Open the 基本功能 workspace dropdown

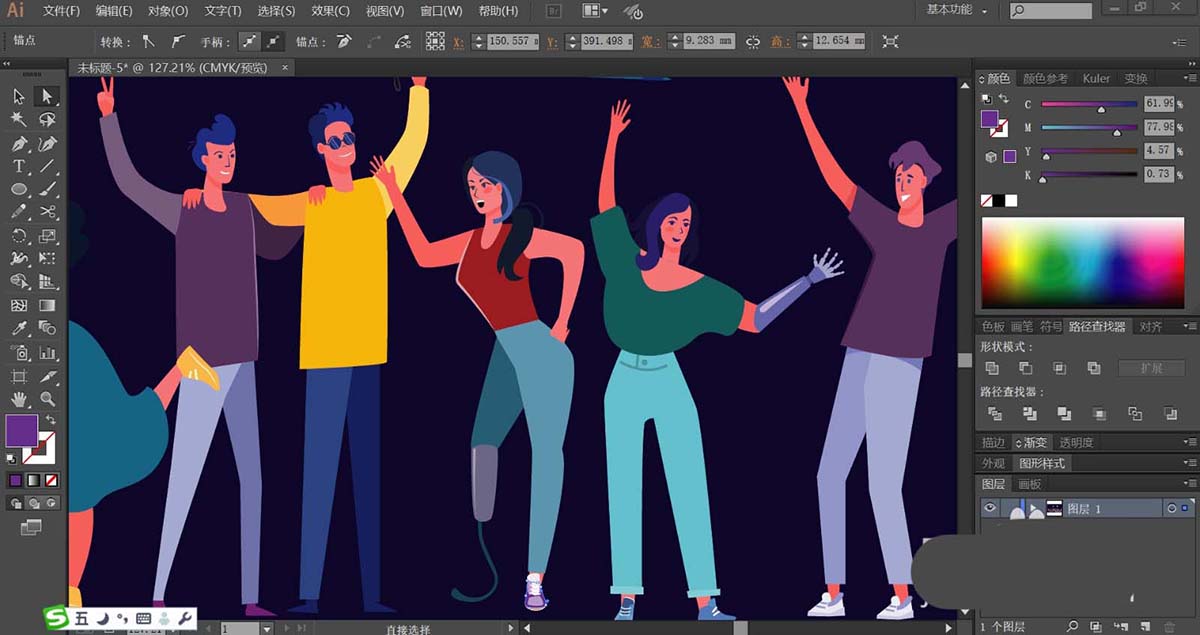click(x=956, y=10)
